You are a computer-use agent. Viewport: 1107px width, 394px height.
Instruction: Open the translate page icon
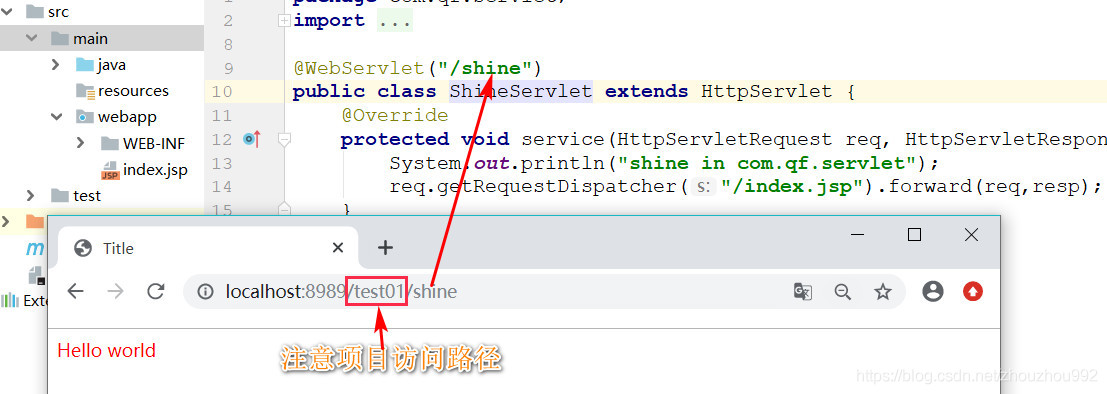point(803,292)
